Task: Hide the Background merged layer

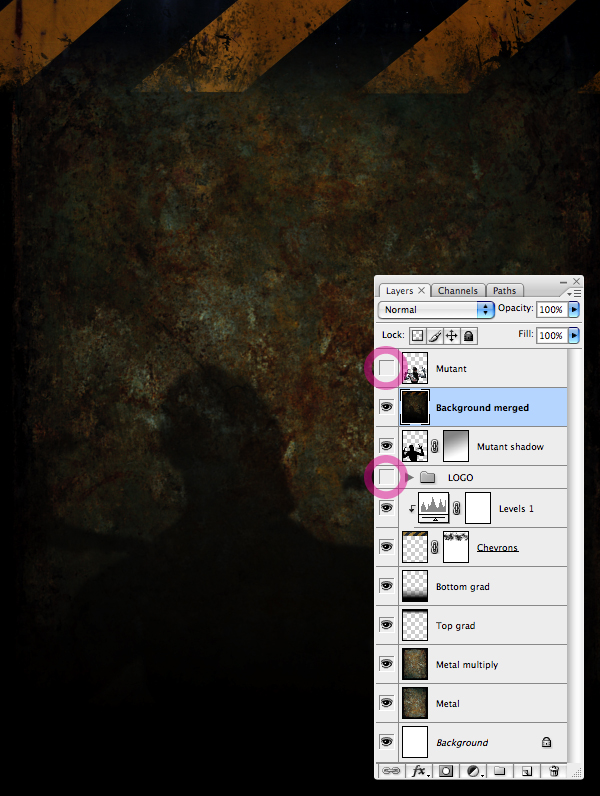Action: click(386, 407)
